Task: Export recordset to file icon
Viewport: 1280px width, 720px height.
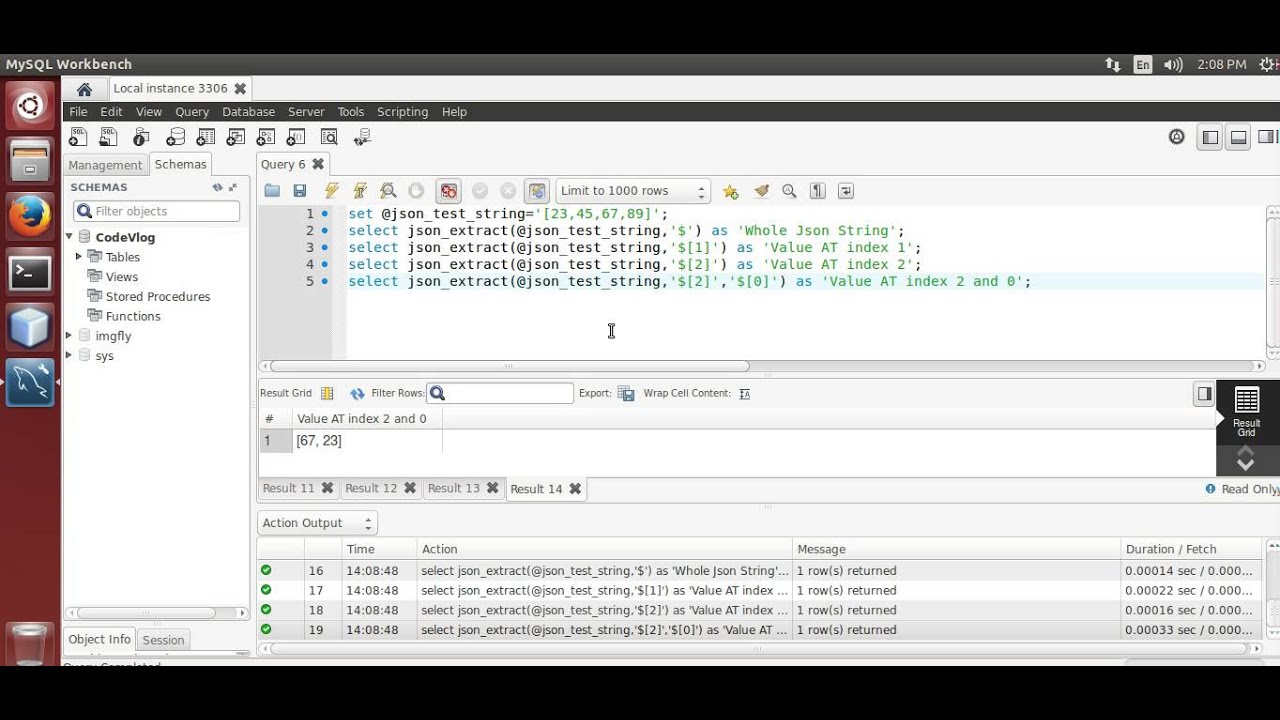Action: click(626, 394)
